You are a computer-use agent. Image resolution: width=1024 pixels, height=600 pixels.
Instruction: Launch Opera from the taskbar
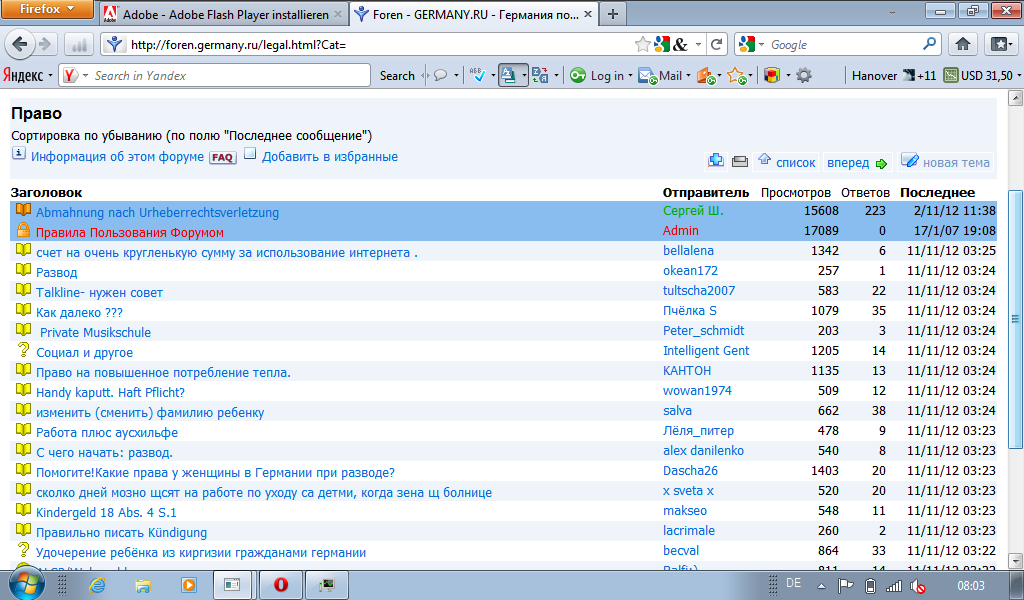tap(281, 584)
